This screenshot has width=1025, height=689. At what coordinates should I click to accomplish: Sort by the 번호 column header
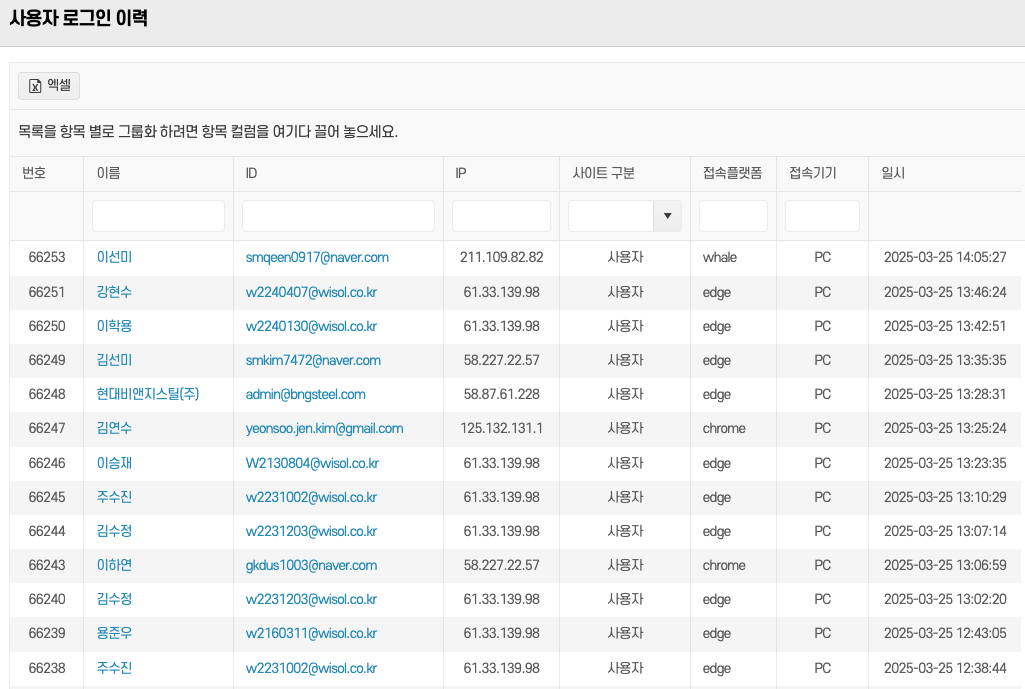coord(35,173)
